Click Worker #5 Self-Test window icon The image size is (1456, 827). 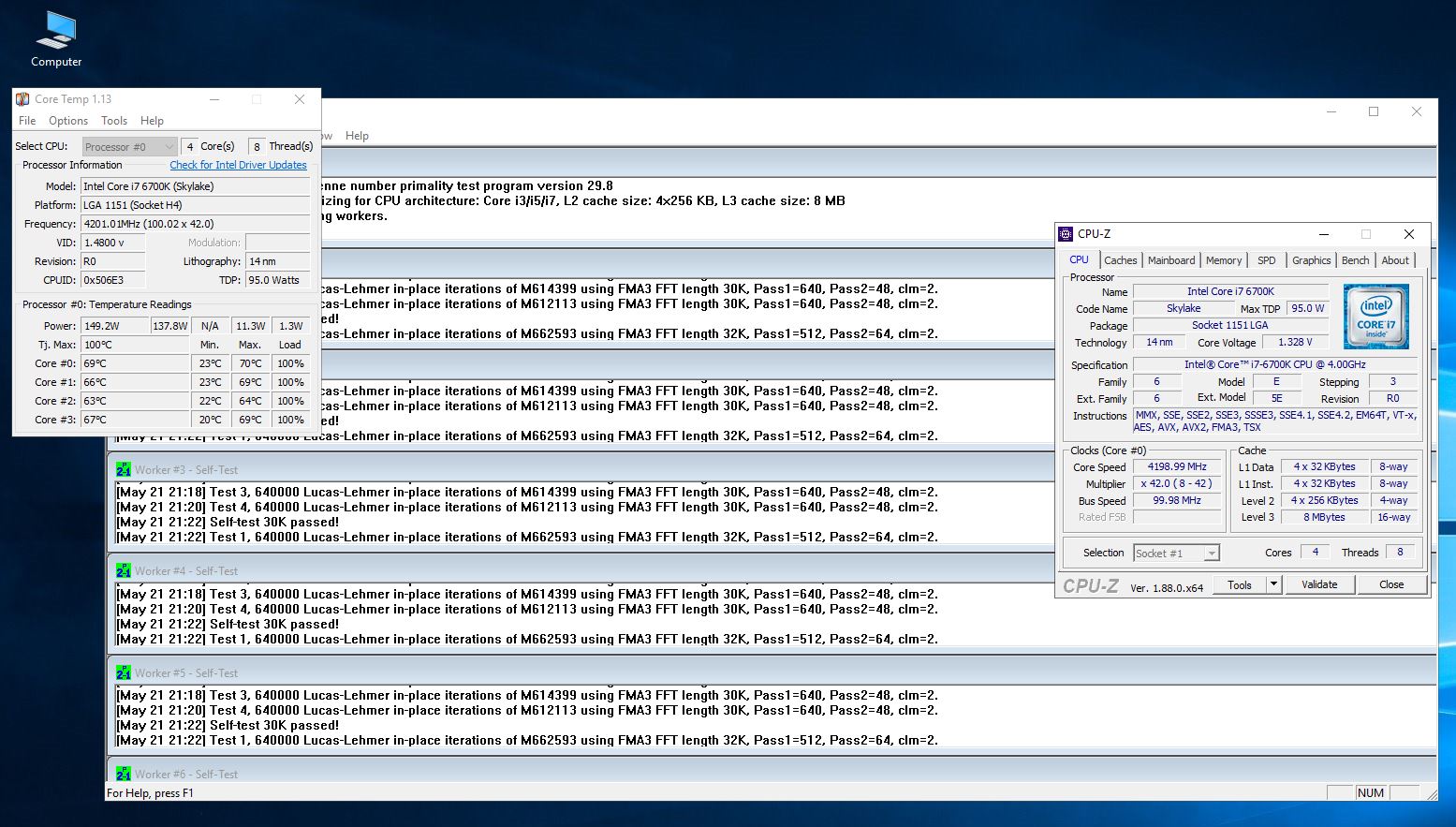tap(124, 672)
